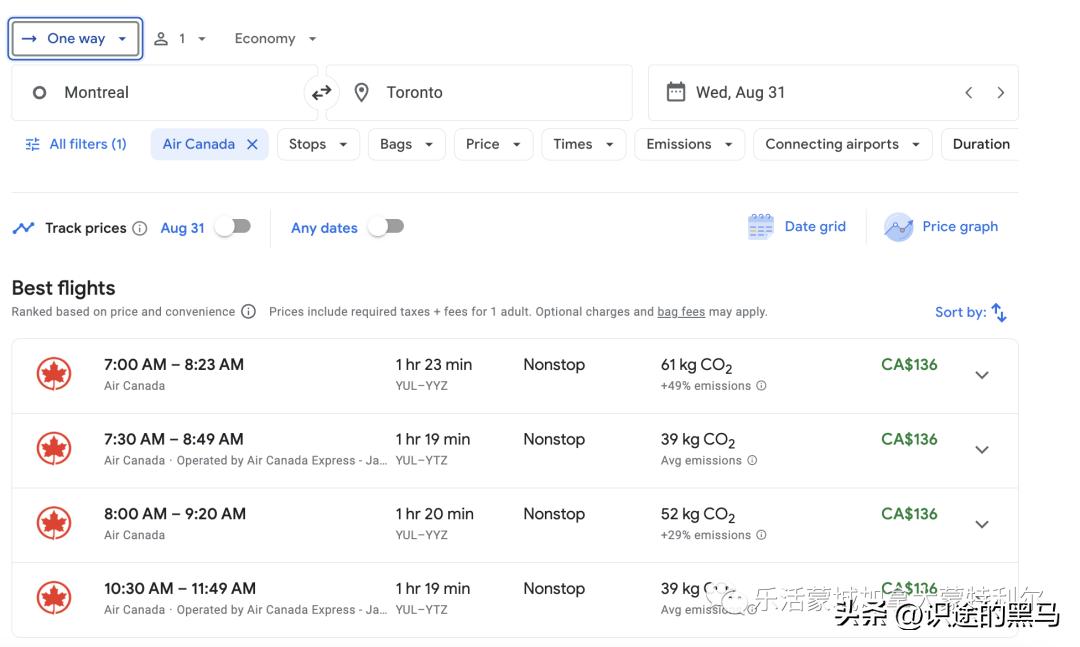
Task: Open the Economy cabin class dropdown
Action: (275, 39)
